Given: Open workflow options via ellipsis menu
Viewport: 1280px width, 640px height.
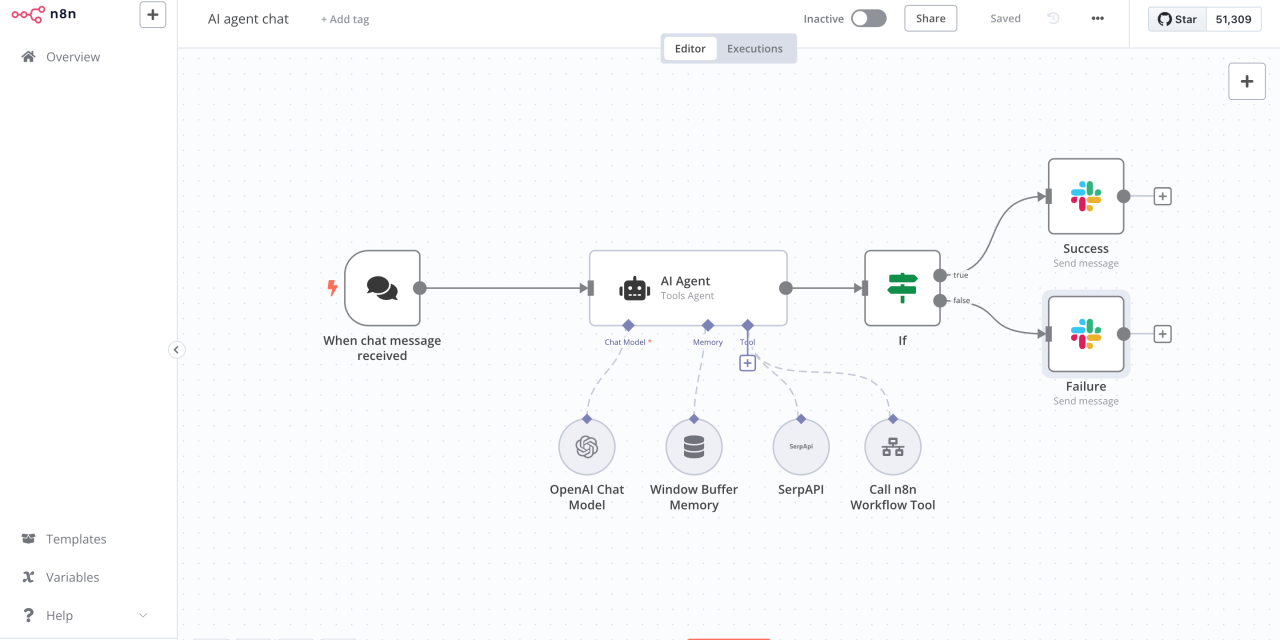Looking at the screenshot, I should pyautogui.click(x=1097, y=18).
